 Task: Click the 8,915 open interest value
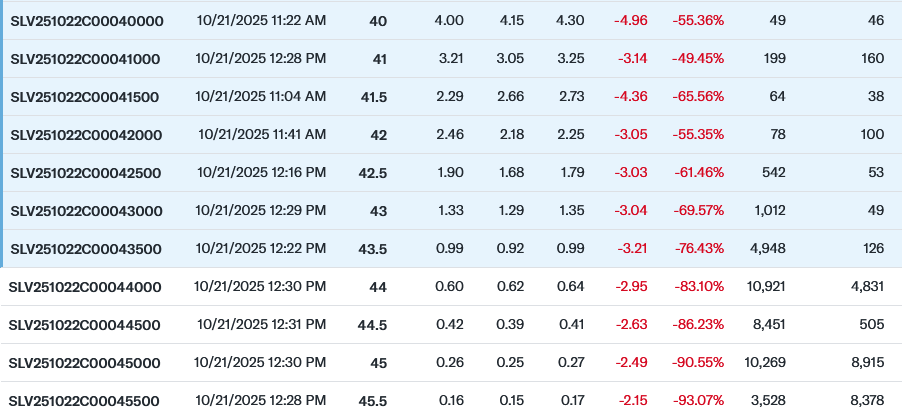867,363
